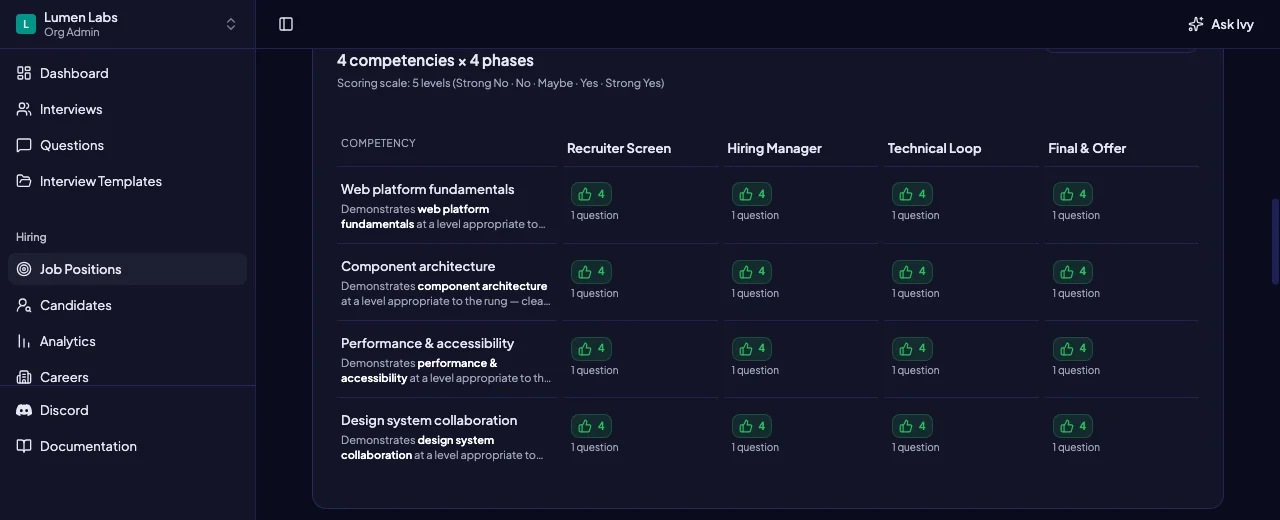Open Analytics in the sidebar
Image resolution: width=1280 pixels, height=520 pixels.
pyautogui.click(x=127, y=341)
